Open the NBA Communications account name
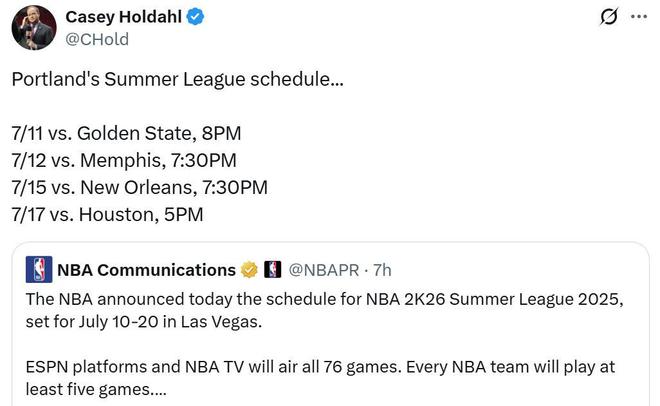The height and width of the screenshot is (406, 660). (146, 270)
